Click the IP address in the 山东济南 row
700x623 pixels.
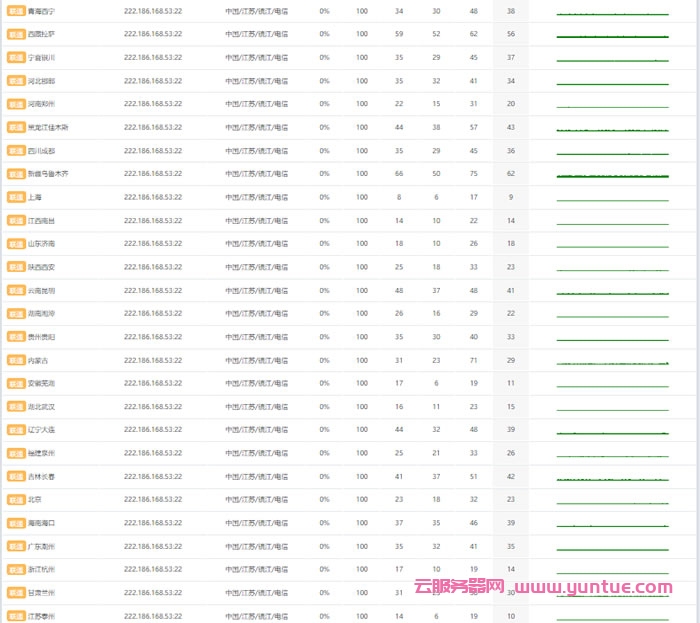(x=153, y=244)
